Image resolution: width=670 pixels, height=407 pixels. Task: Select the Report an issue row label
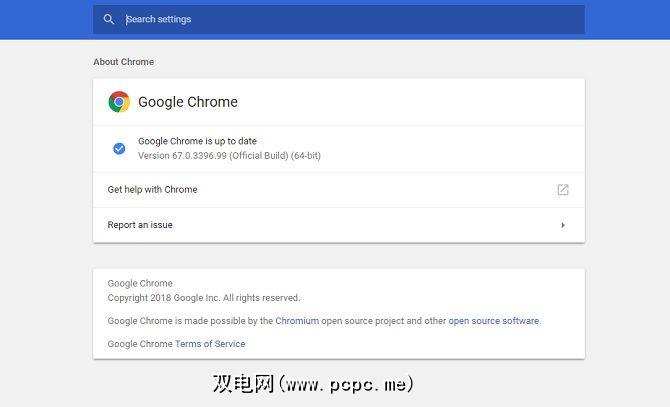click(x=140, y=225)
